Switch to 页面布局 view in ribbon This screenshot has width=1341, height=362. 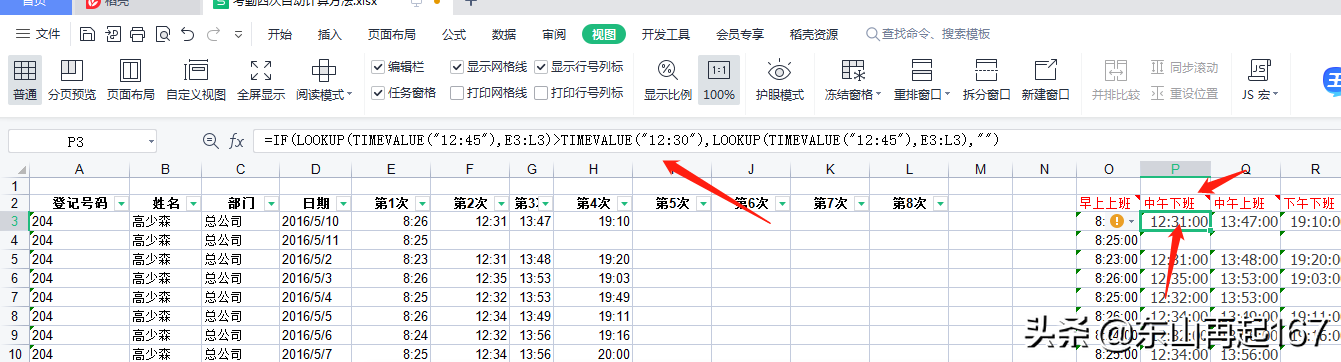131,80
